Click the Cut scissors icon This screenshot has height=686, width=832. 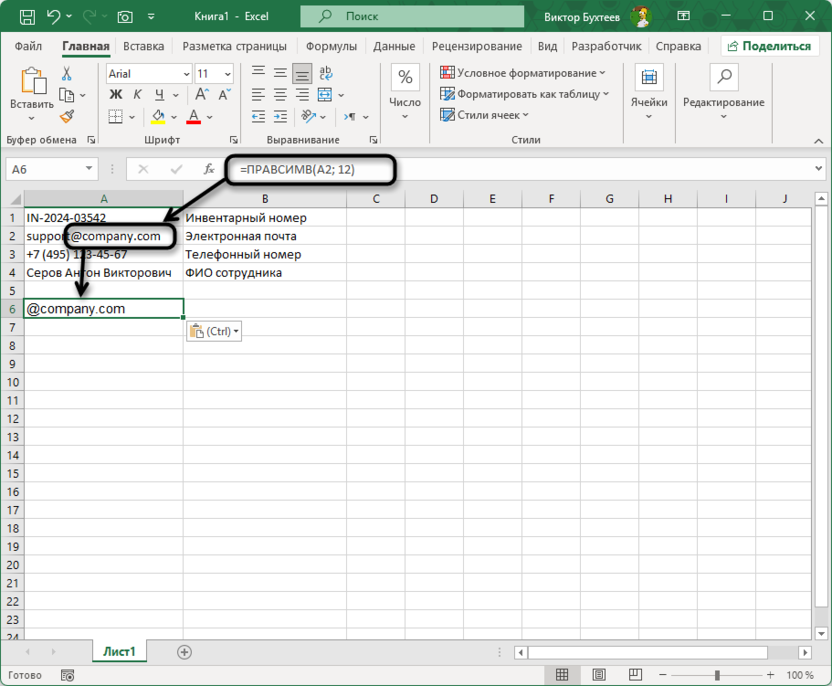point(67,74)
